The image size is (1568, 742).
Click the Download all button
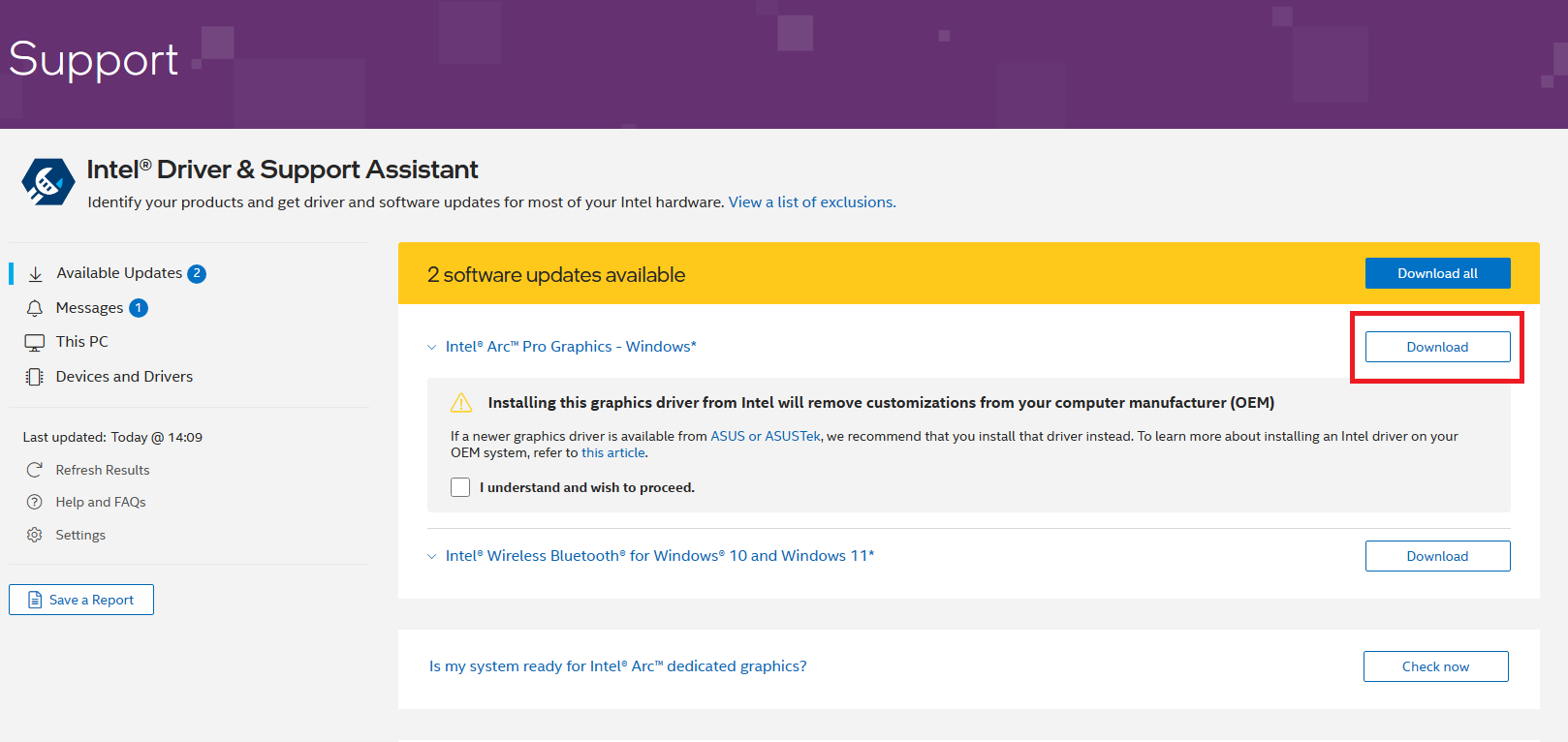click(x=1437, y=273)
